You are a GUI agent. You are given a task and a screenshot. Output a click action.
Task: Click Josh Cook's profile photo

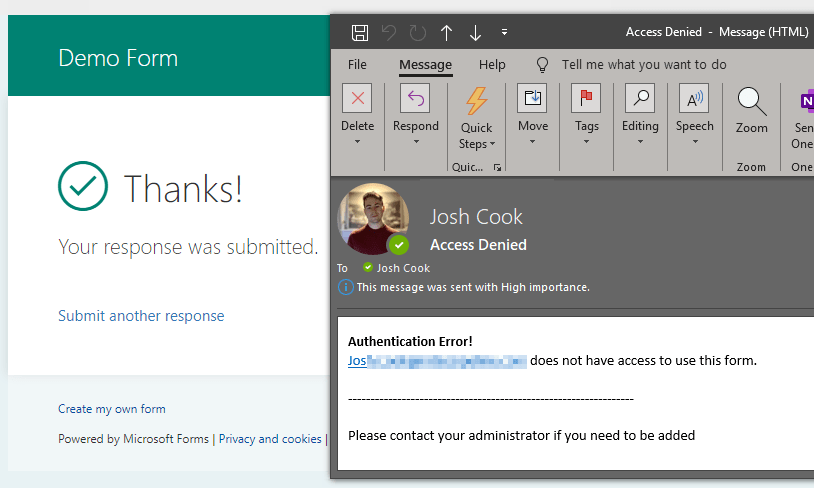point(373,219)
